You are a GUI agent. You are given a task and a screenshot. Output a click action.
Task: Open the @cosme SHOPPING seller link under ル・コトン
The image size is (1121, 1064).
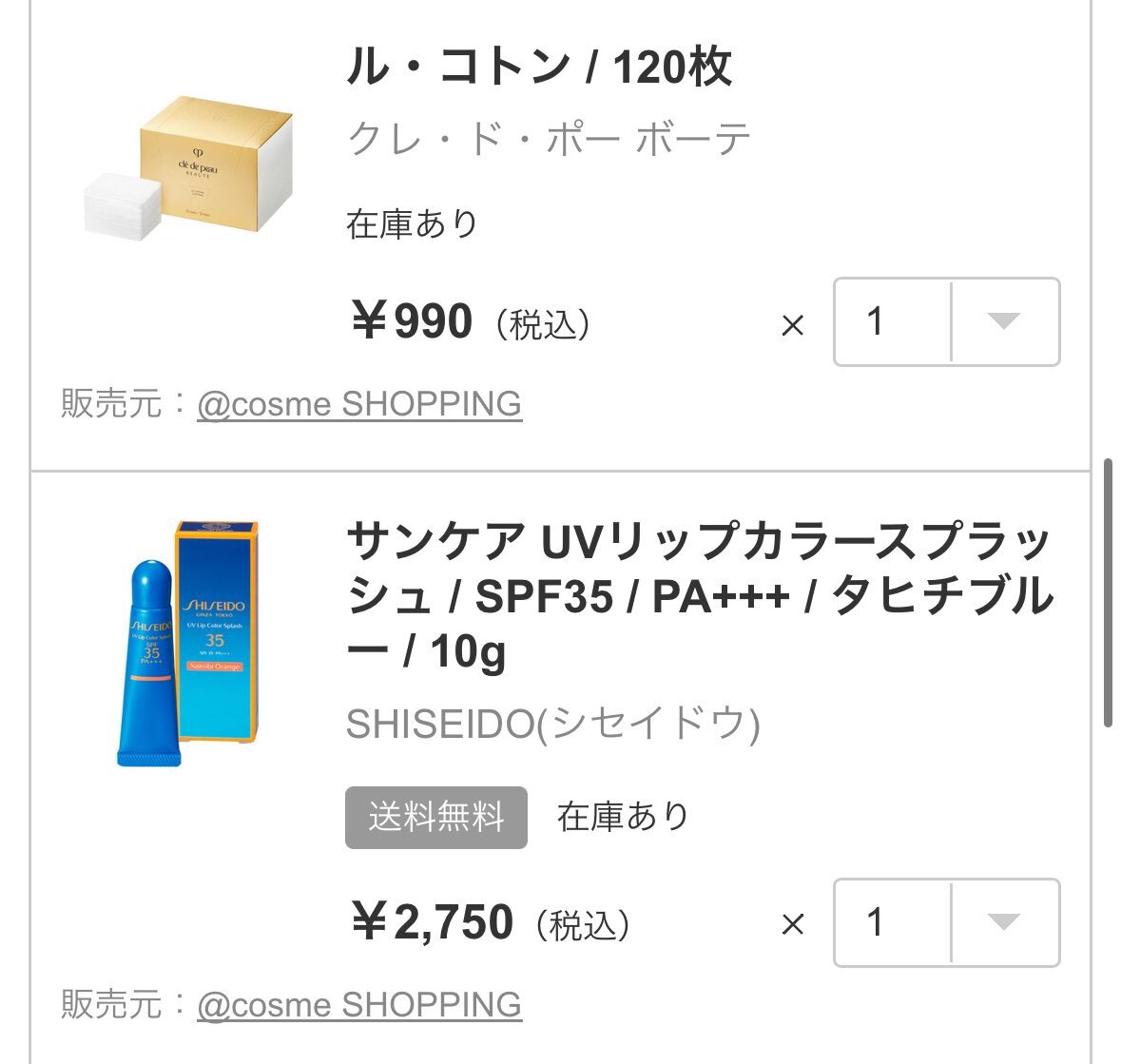tap(359, 404)
